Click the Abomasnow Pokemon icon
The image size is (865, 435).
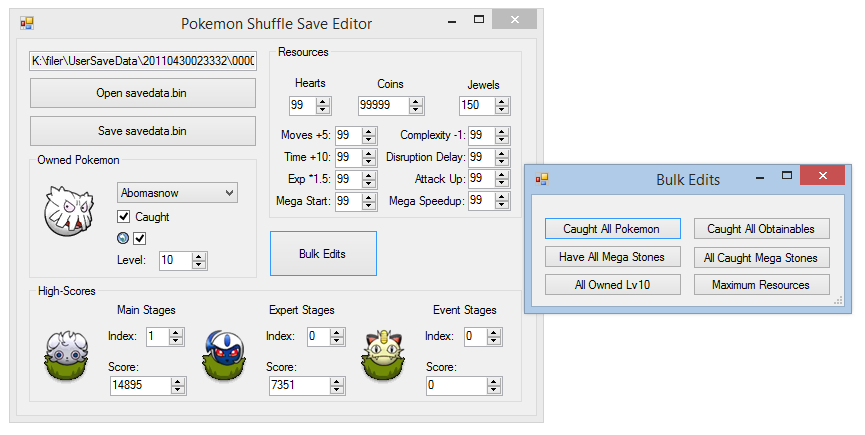click(x=69, y=211)
